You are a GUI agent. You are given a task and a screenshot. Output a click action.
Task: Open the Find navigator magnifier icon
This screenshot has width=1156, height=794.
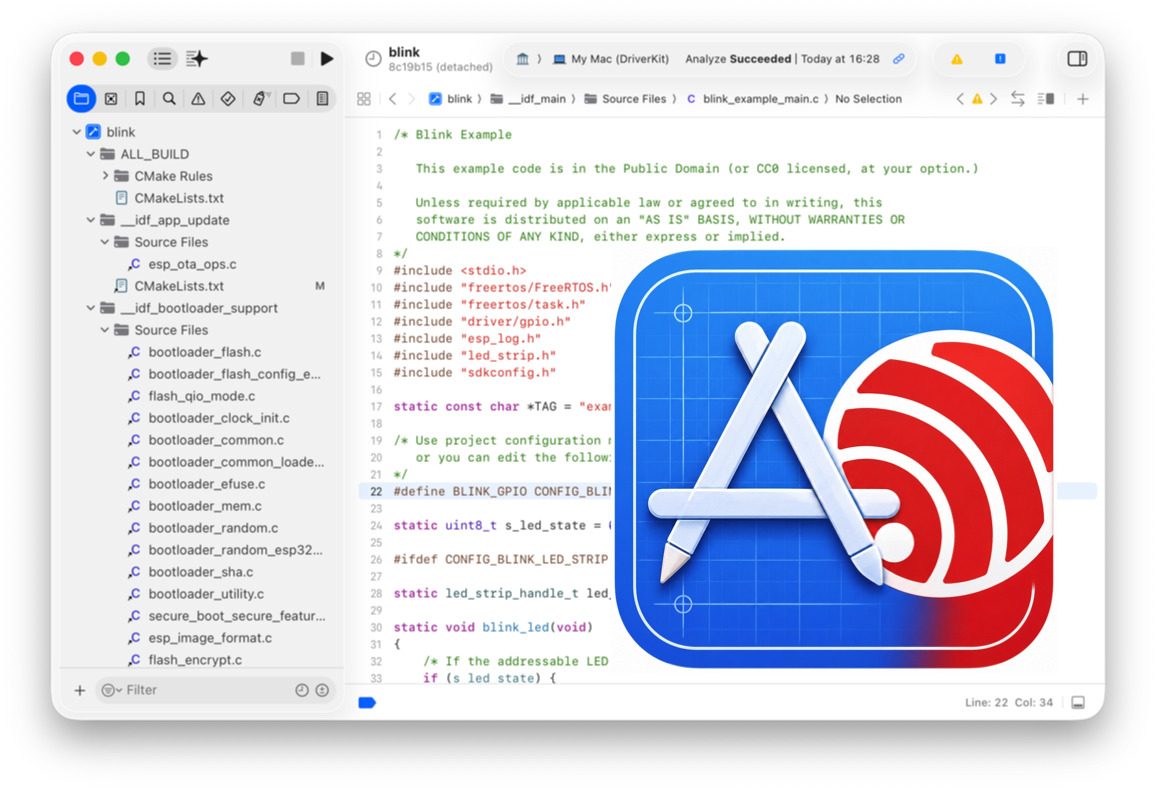coord(169,99)
